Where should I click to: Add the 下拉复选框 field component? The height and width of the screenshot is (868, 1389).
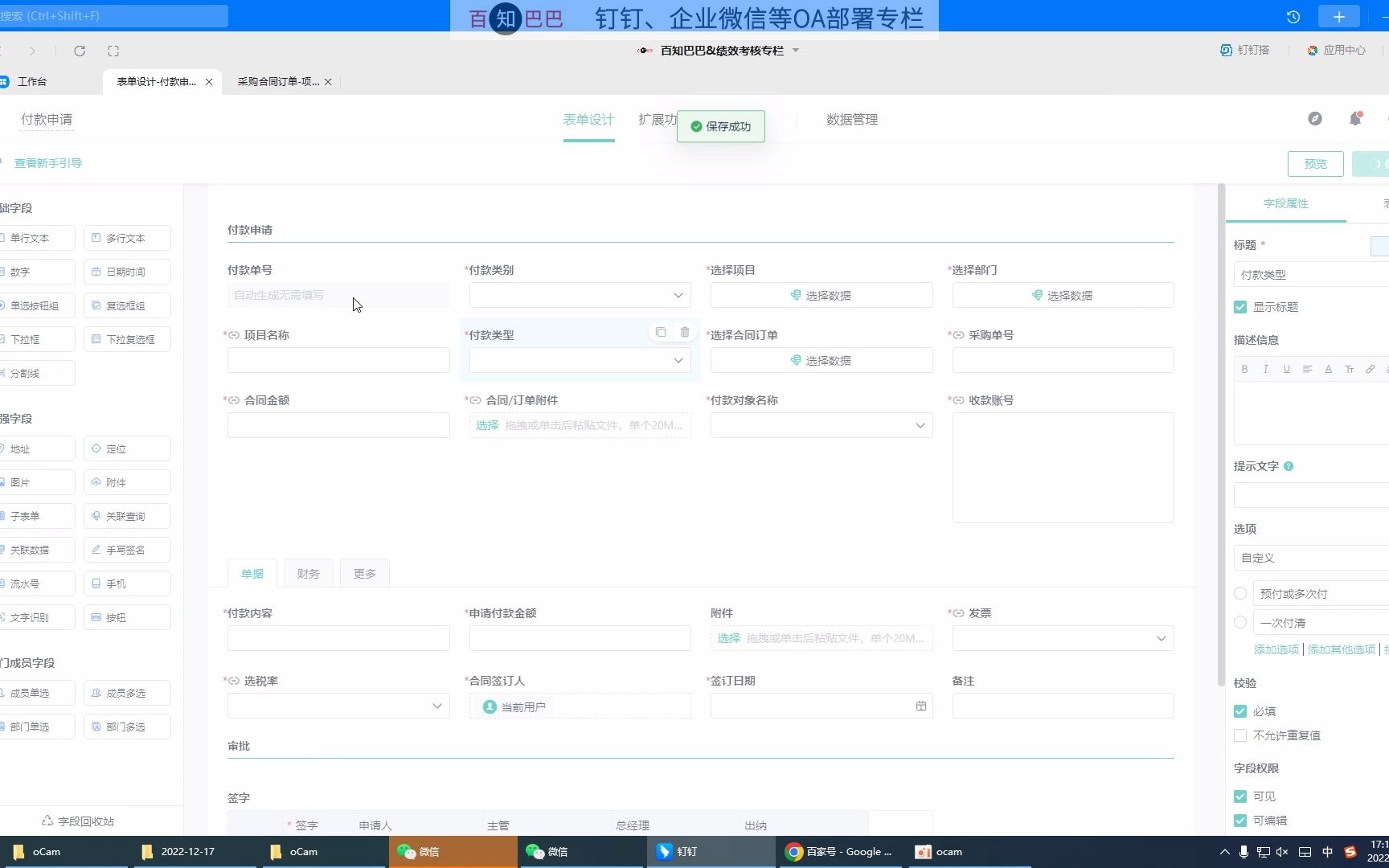tap(127, 339)
